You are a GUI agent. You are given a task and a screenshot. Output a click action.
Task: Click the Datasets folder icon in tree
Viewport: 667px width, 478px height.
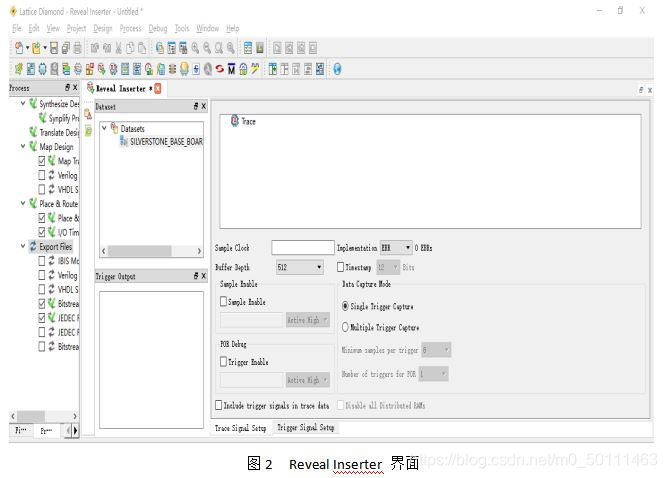114,128
